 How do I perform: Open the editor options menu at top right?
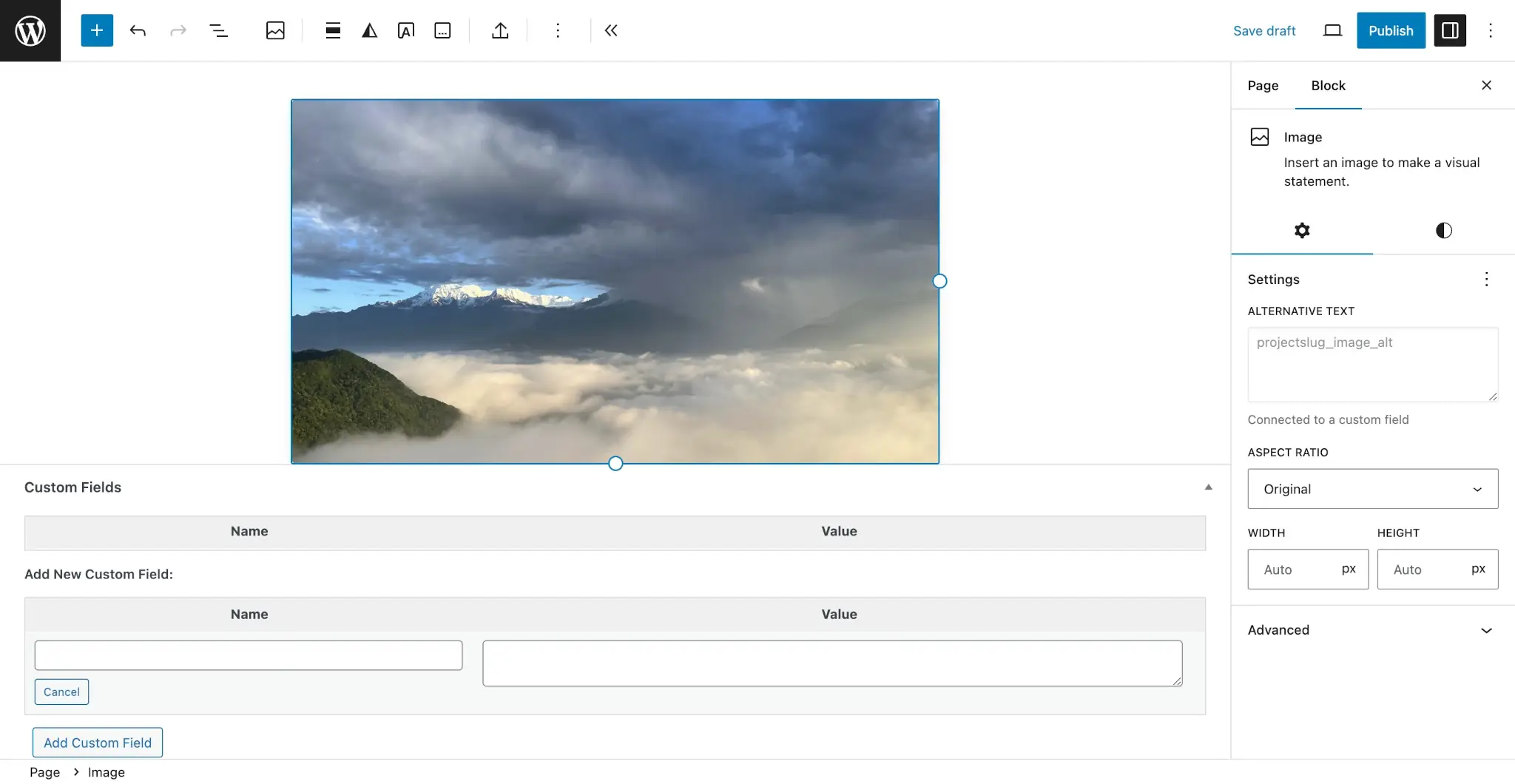point(1491,30)
